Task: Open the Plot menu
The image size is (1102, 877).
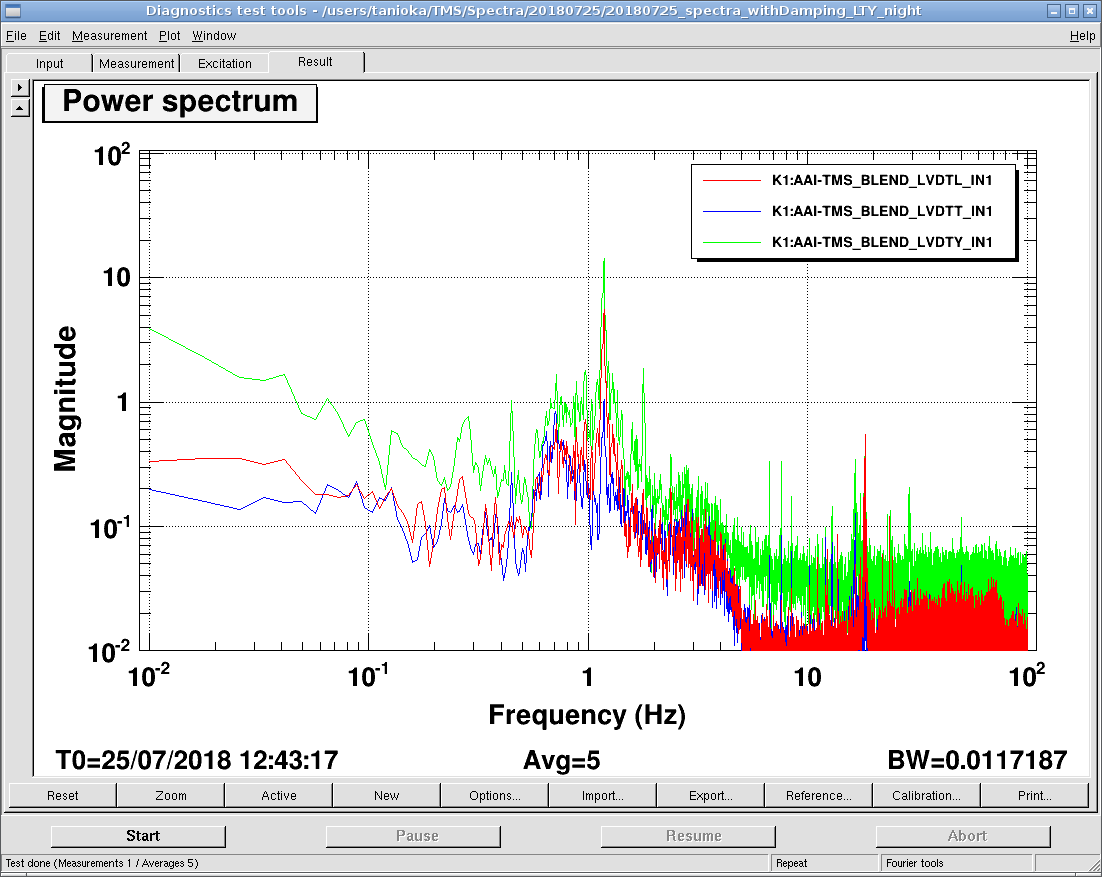Action: (170, 36)
